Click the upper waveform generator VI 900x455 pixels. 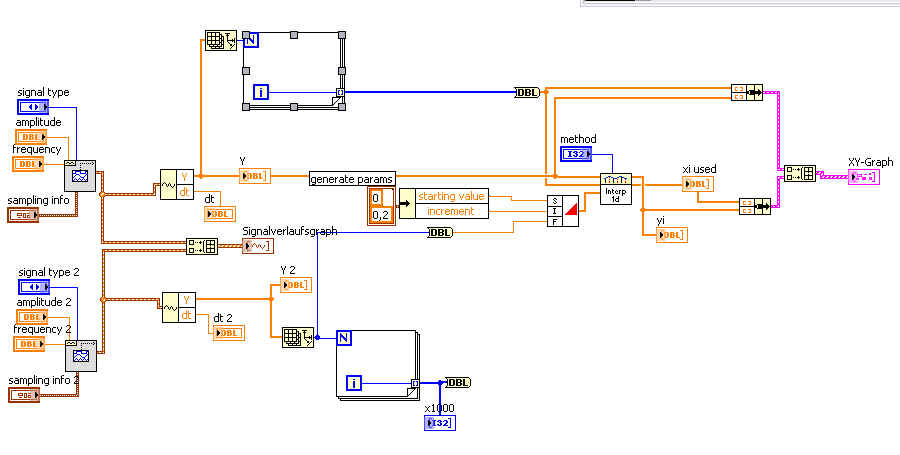click(x=80, y=176)
